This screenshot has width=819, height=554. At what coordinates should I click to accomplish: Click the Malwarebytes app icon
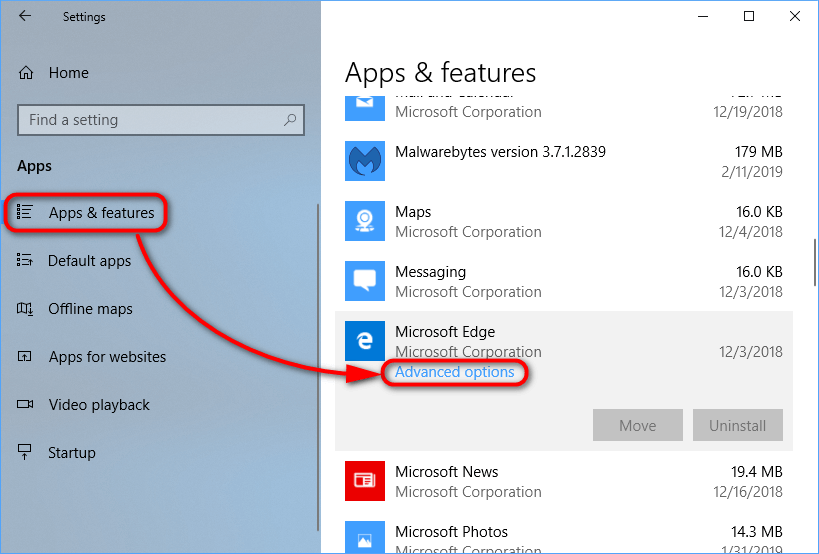[365, 161]
